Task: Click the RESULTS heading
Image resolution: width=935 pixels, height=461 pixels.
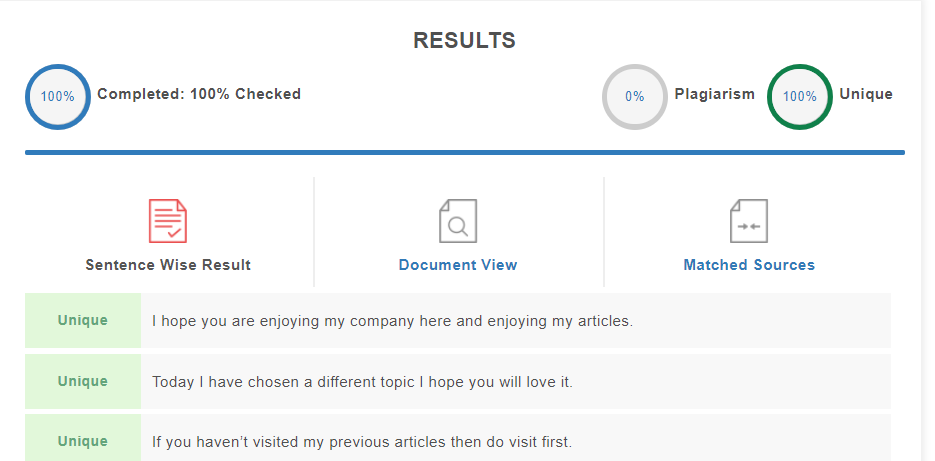Action: point(465,41)
